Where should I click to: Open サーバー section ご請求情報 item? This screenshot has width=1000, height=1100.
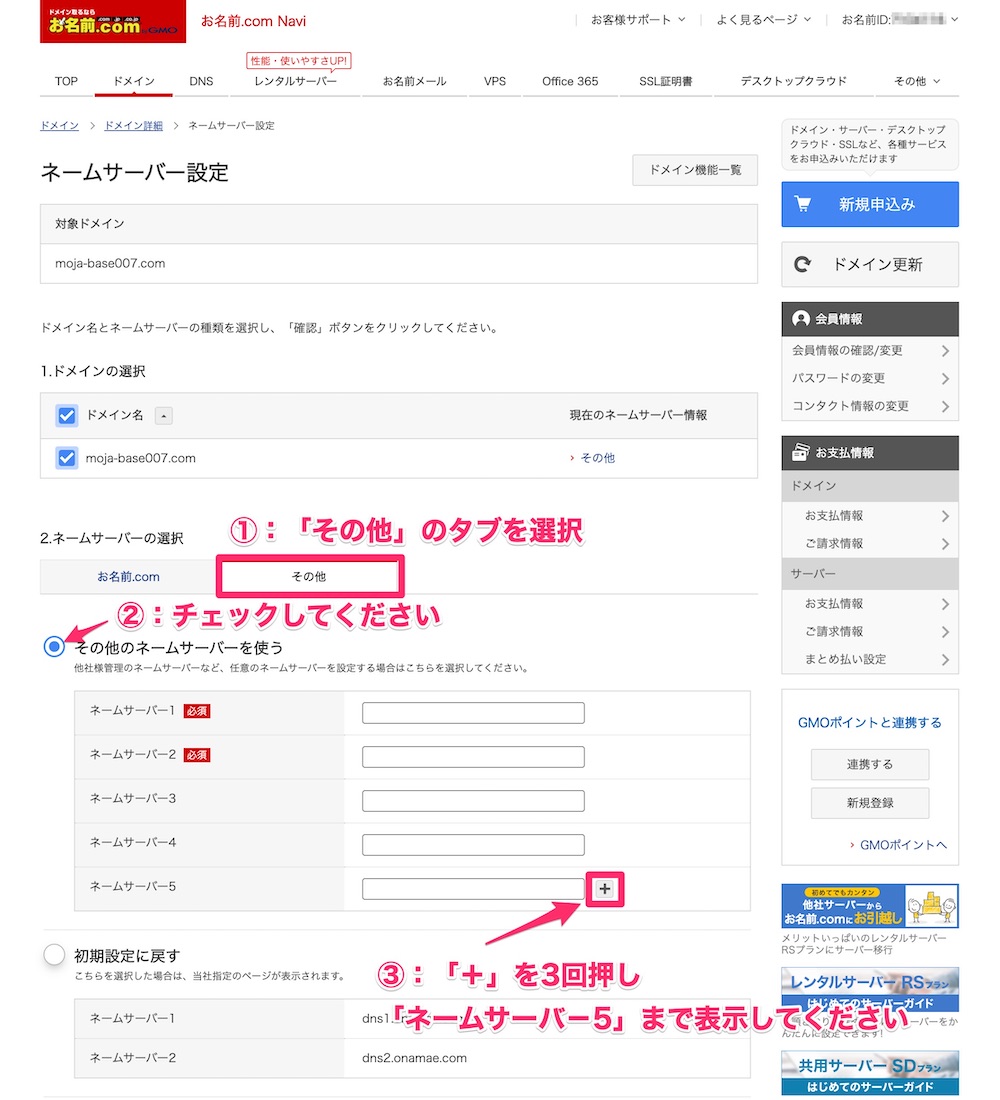pyautogui.click(x=869, y=631)
